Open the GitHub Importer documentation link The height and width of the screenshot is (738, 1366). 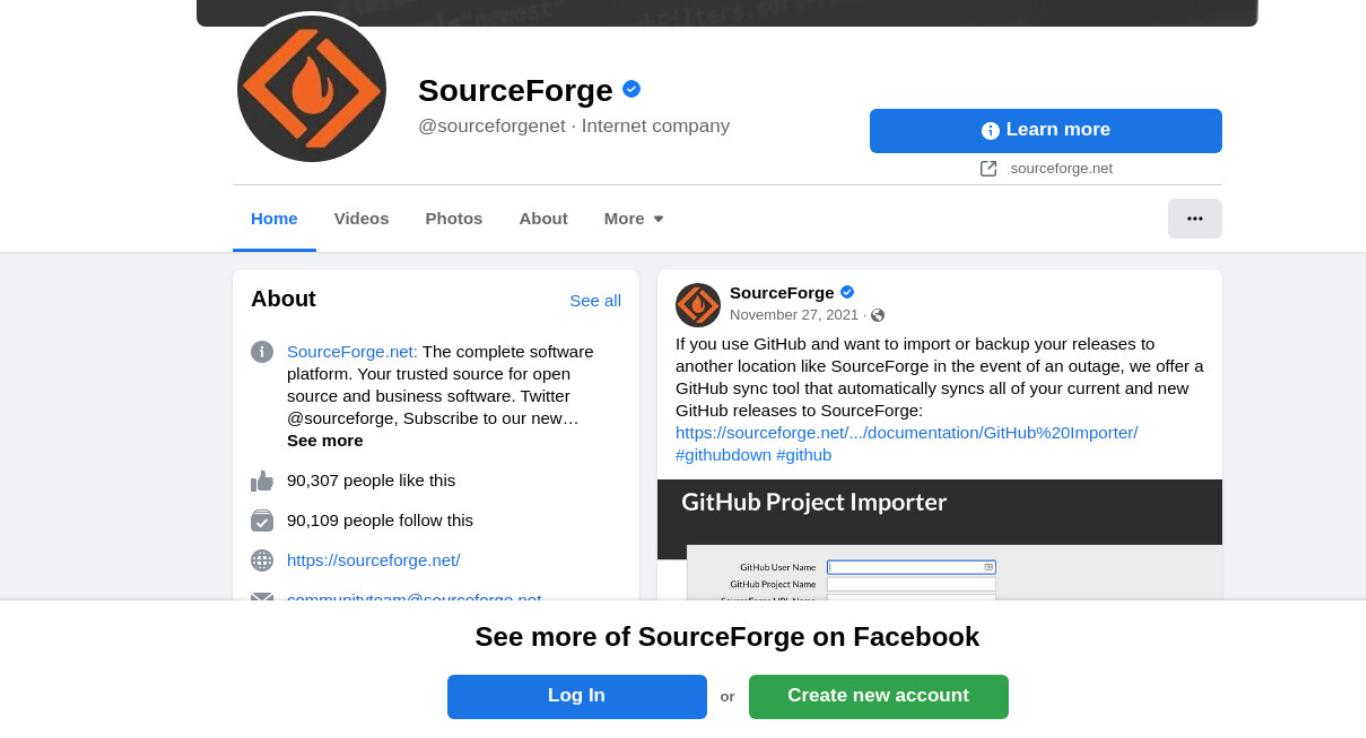(x=907, y=432)
